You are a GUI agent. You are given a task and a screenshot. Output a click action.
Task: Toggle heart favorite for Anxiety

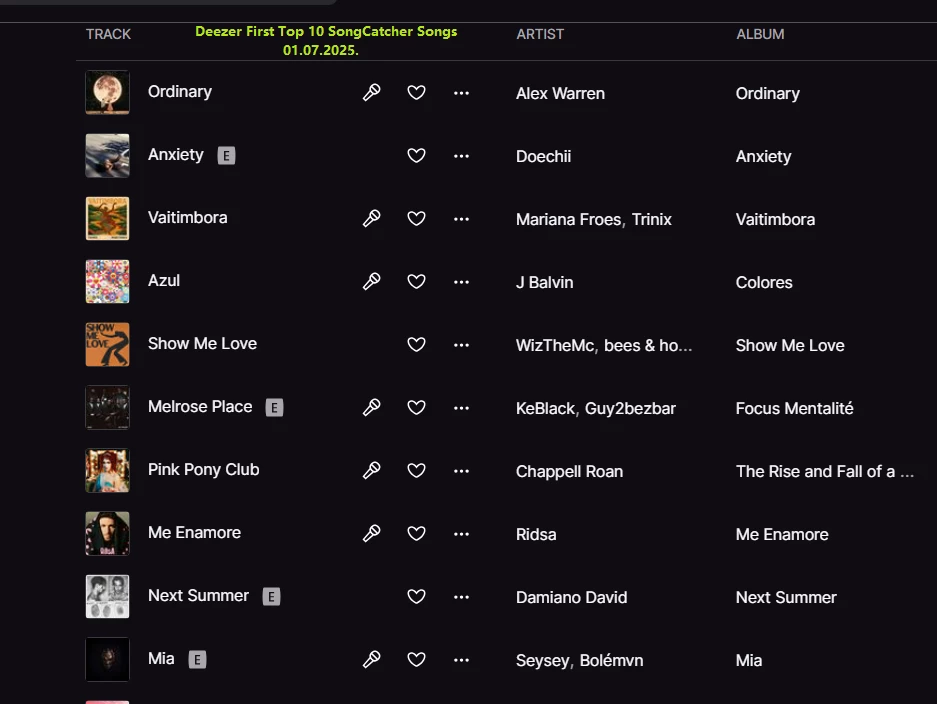tap(417, 156)
